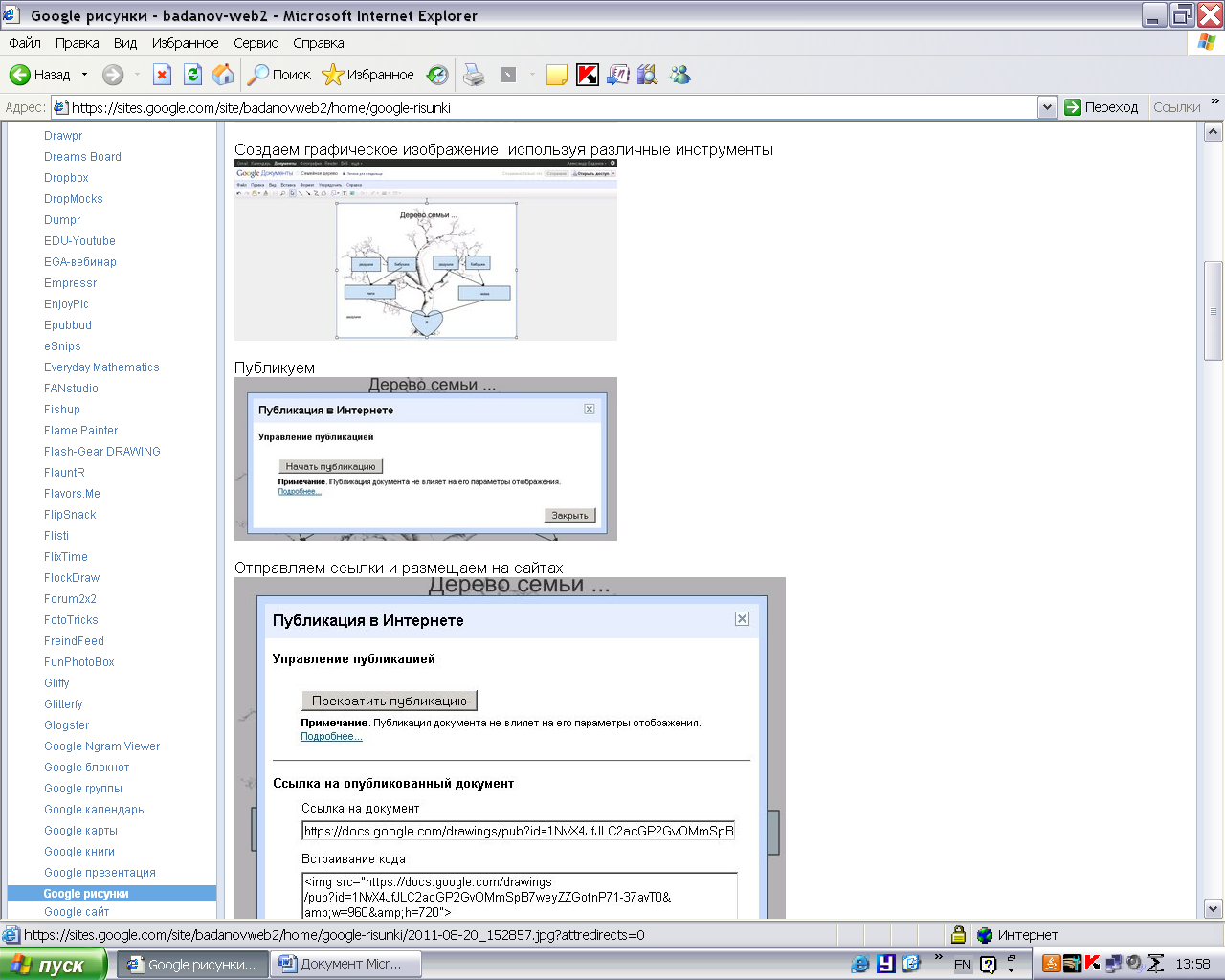
Task: Click the Kaspersky toolbar icon
Action: [588, 75]
